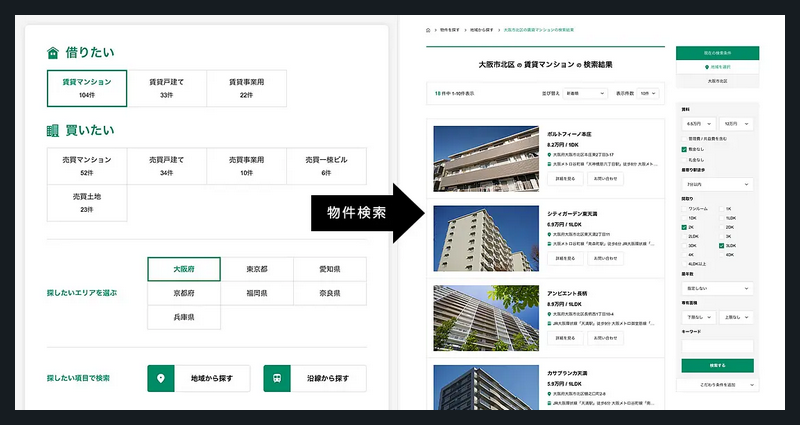Screen dimensions: 800x425
Task: Click the large black 物件検索 arrow
Action: coord(374,212)
